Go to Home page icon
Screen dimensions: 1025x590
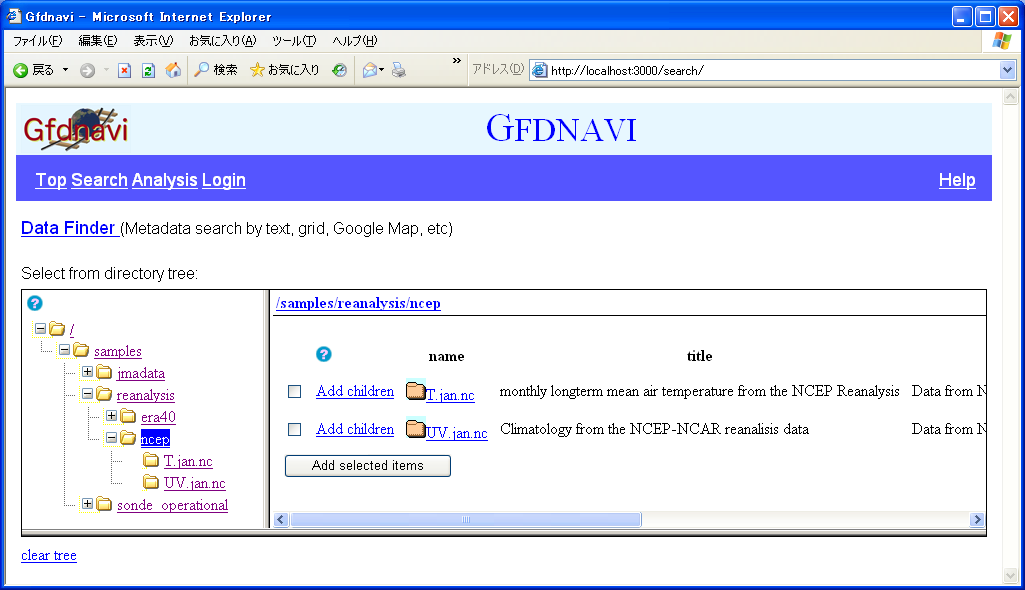click(x=173, y=70)
